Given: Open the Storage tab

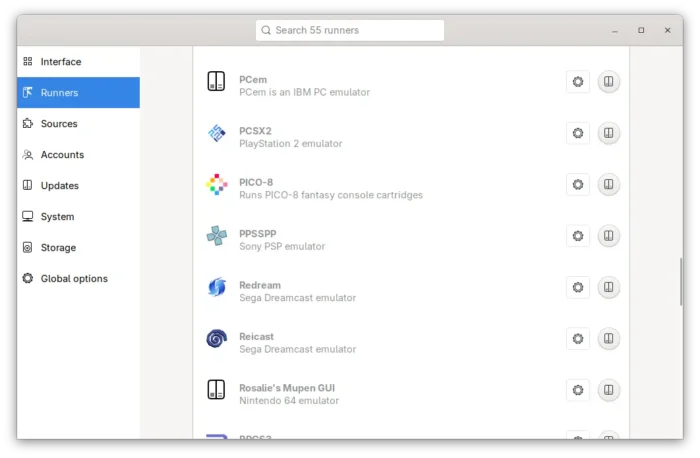Looking at the screenshot, I should click(x=79, y=247).
